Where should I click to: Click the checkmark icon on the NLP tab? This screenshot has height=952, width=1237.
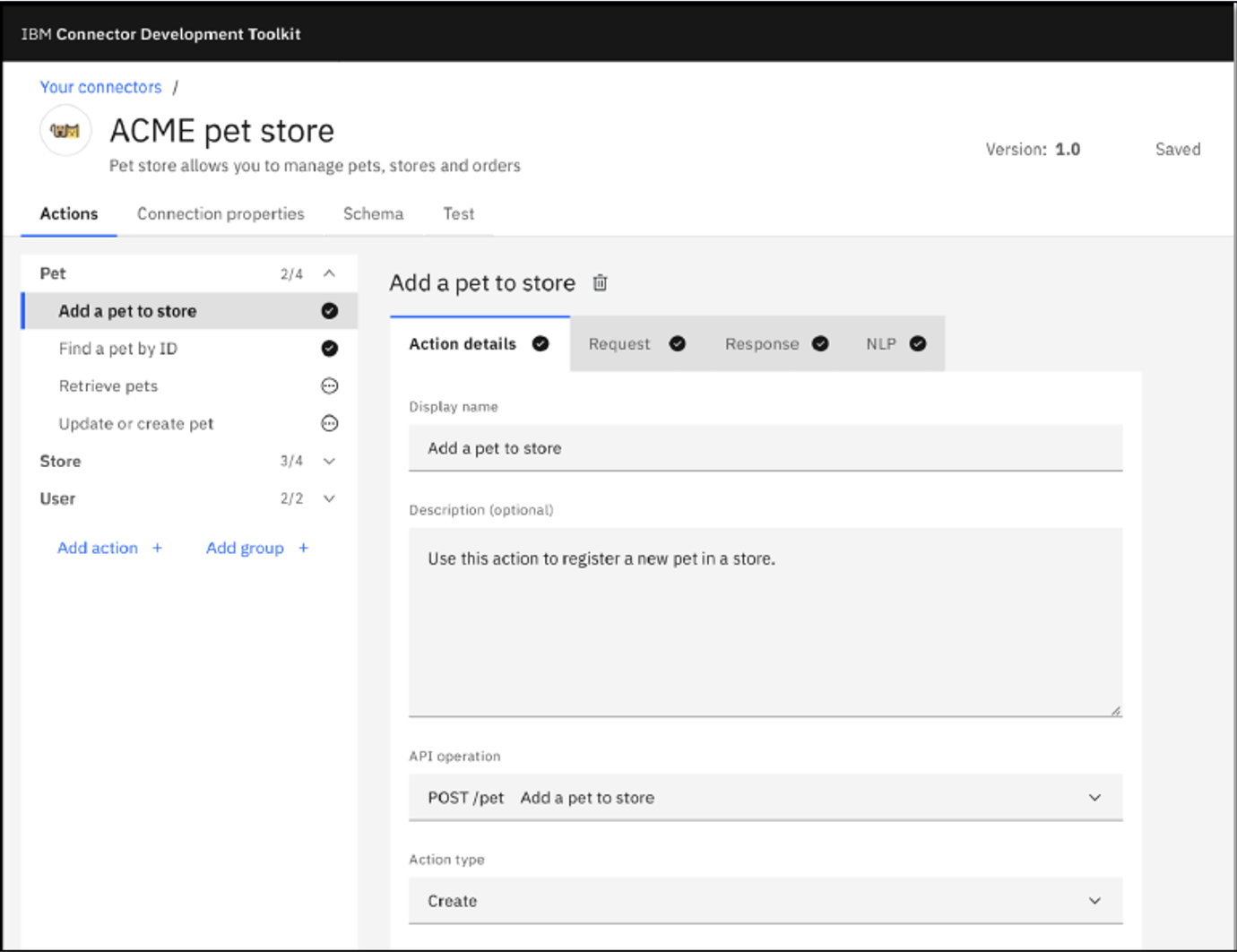pos(918,344)
